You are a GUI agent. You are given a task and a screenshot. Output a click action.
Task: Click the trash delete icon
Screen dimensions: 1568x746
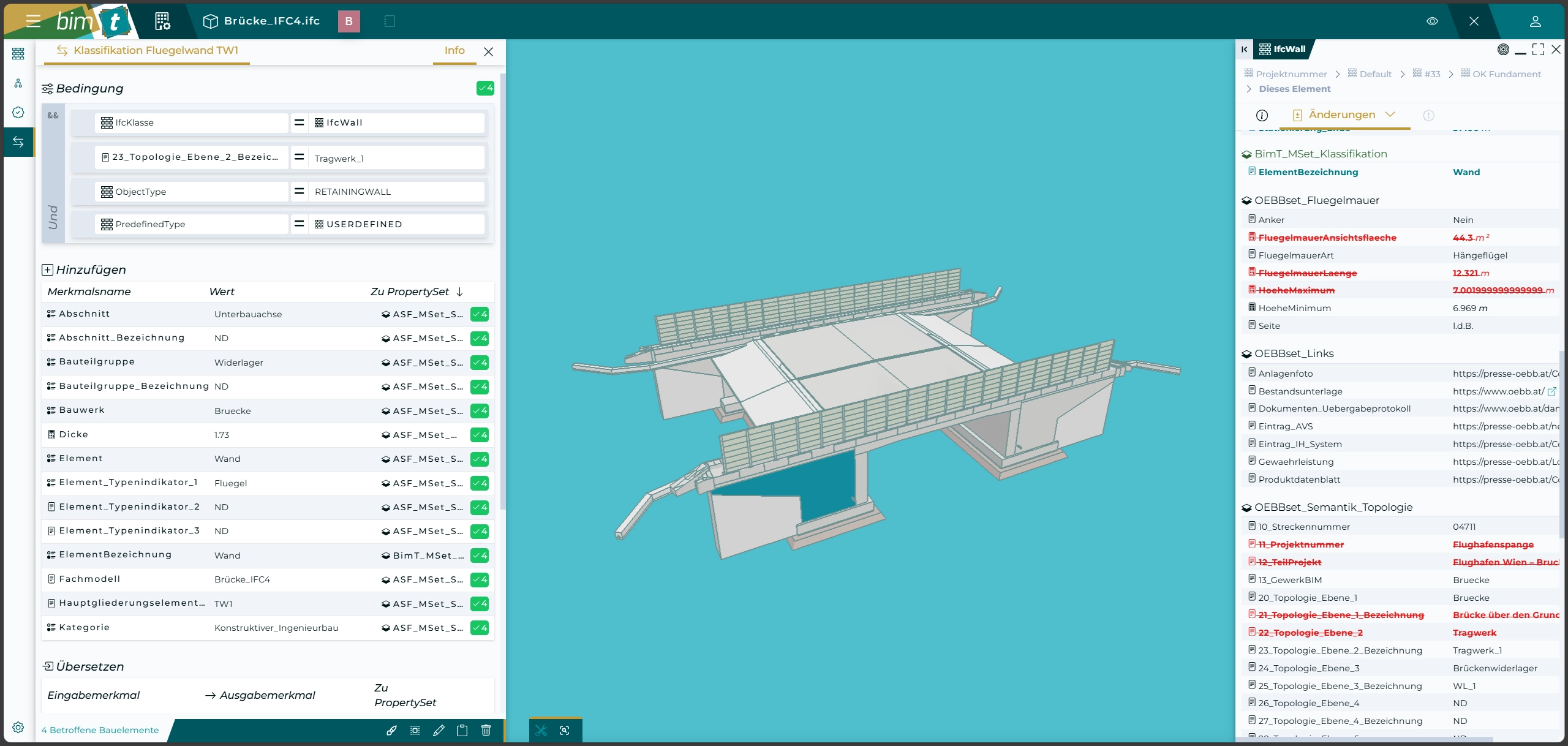pos(486,730)
